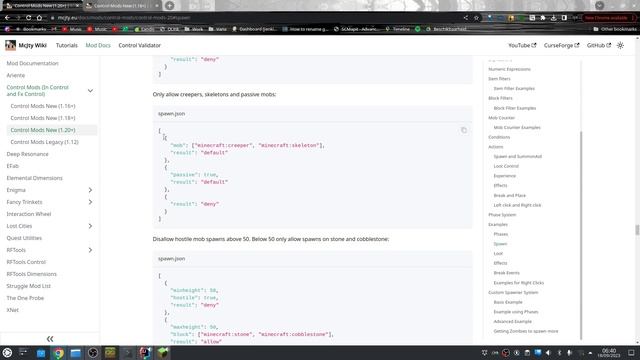
Task: Click the table-of-contents scrollbar
Action: click(x=580, y=235)
